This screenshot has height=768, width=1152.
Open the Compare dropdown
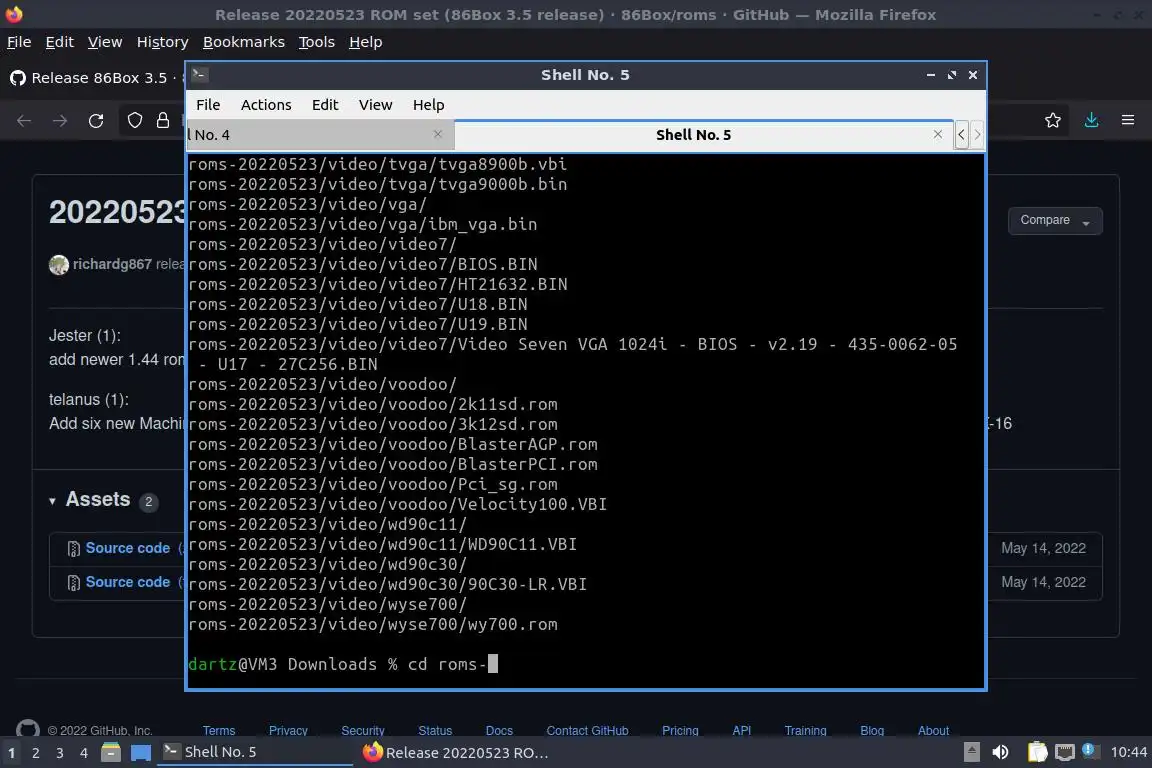pyautogui.click(x=1055, y=220)
